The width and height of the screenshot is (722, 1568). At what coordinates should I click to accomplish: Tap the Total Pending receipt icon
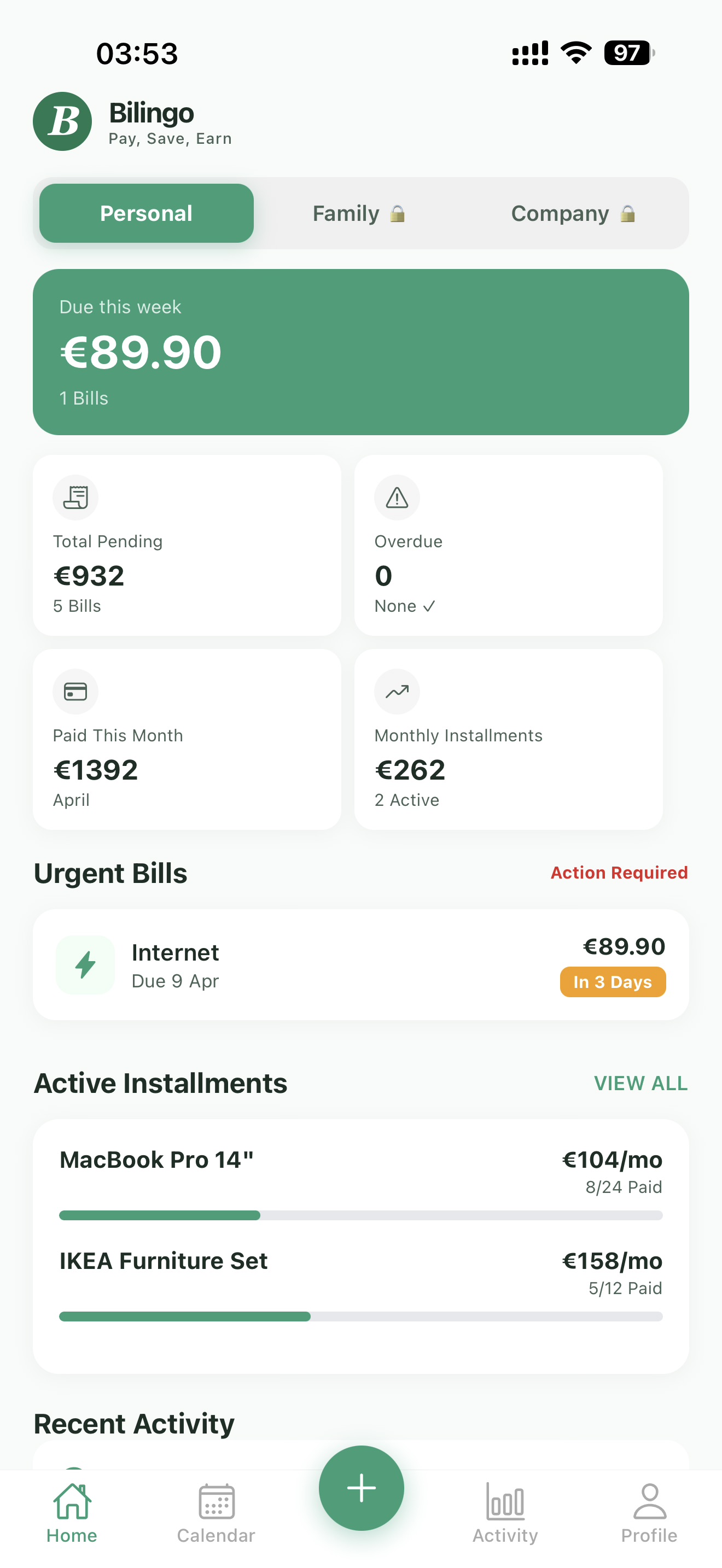tap(75, 498)
